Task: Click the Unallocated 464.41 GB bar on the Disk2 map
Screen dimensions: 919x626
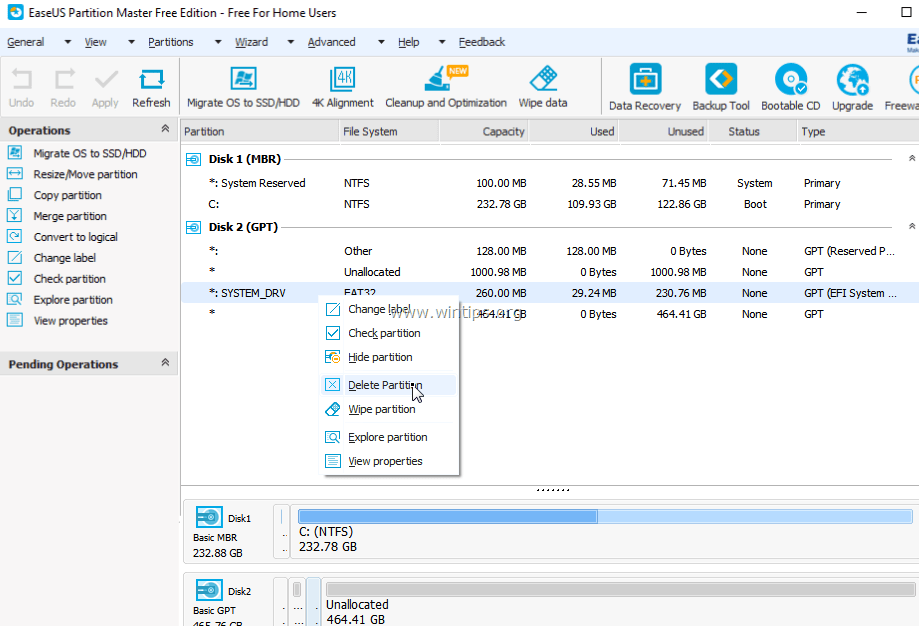Action: coord(620,590)
